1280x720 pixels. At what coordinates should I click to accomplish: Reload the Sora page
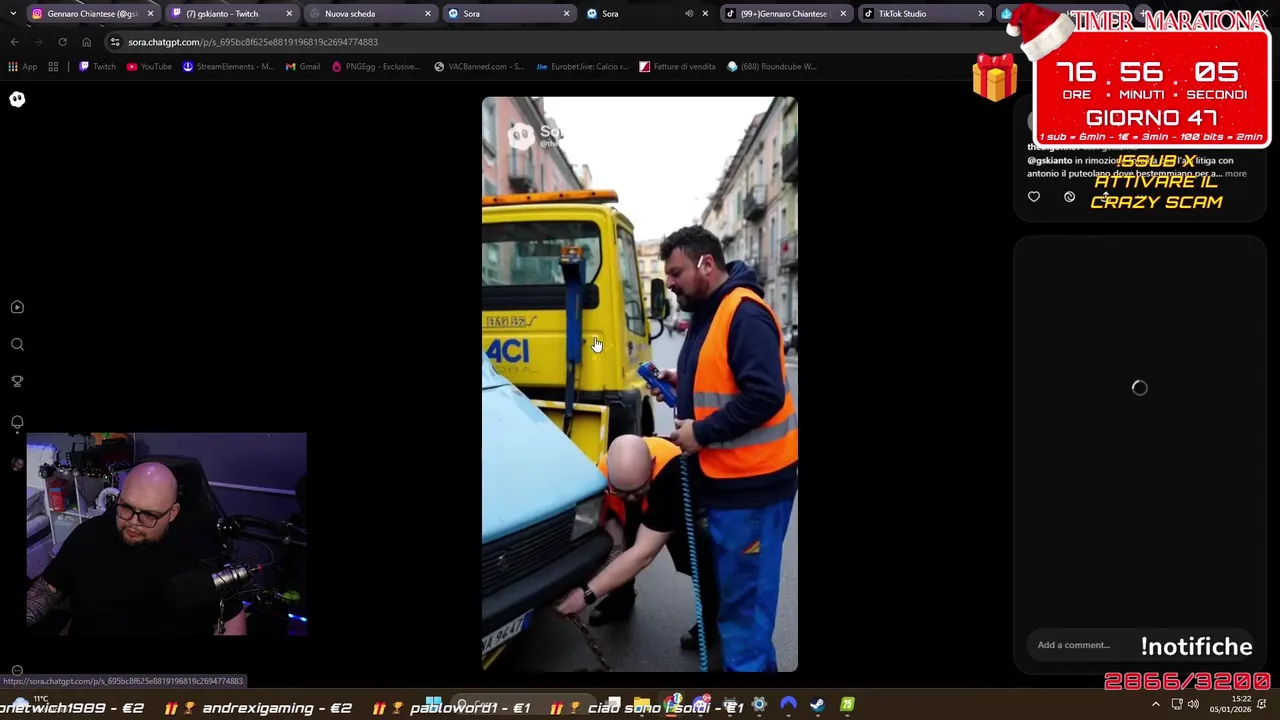62,42
